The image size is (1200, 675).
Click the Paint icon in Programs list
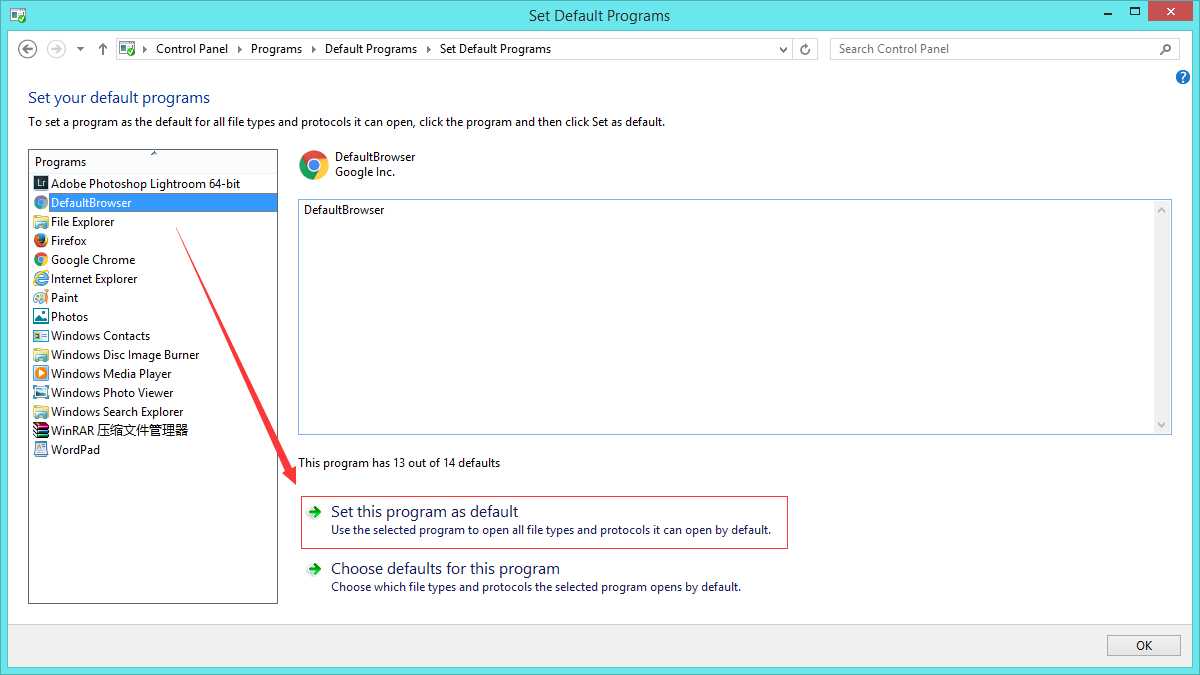coord(41,298)
